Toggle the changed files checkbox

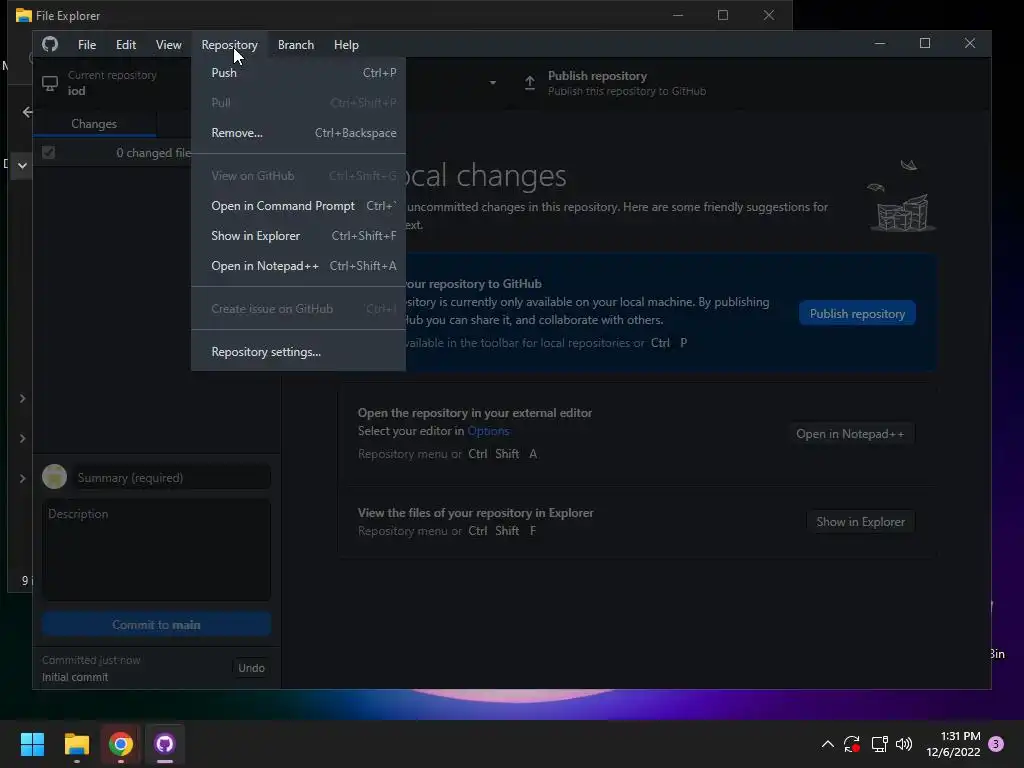[x=48, y=153]
